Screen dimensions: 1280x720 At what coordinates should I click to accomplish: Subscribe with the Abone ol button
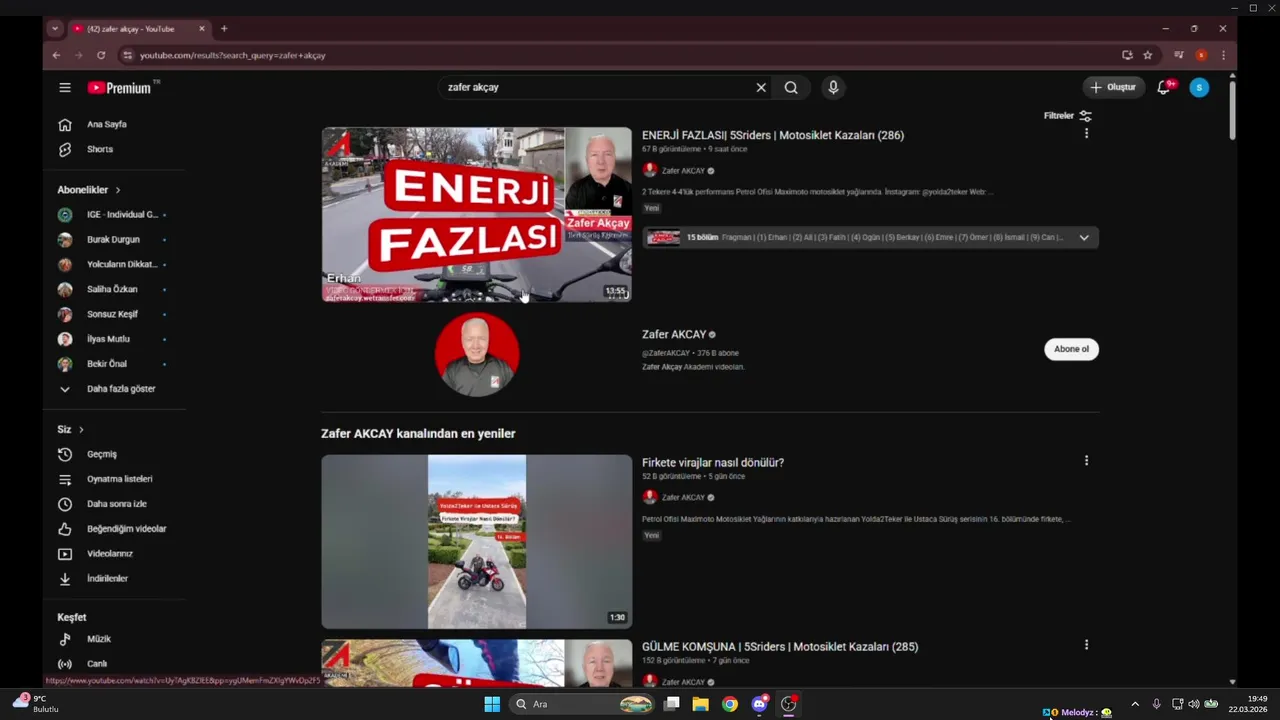click(x=1071, y=349)
